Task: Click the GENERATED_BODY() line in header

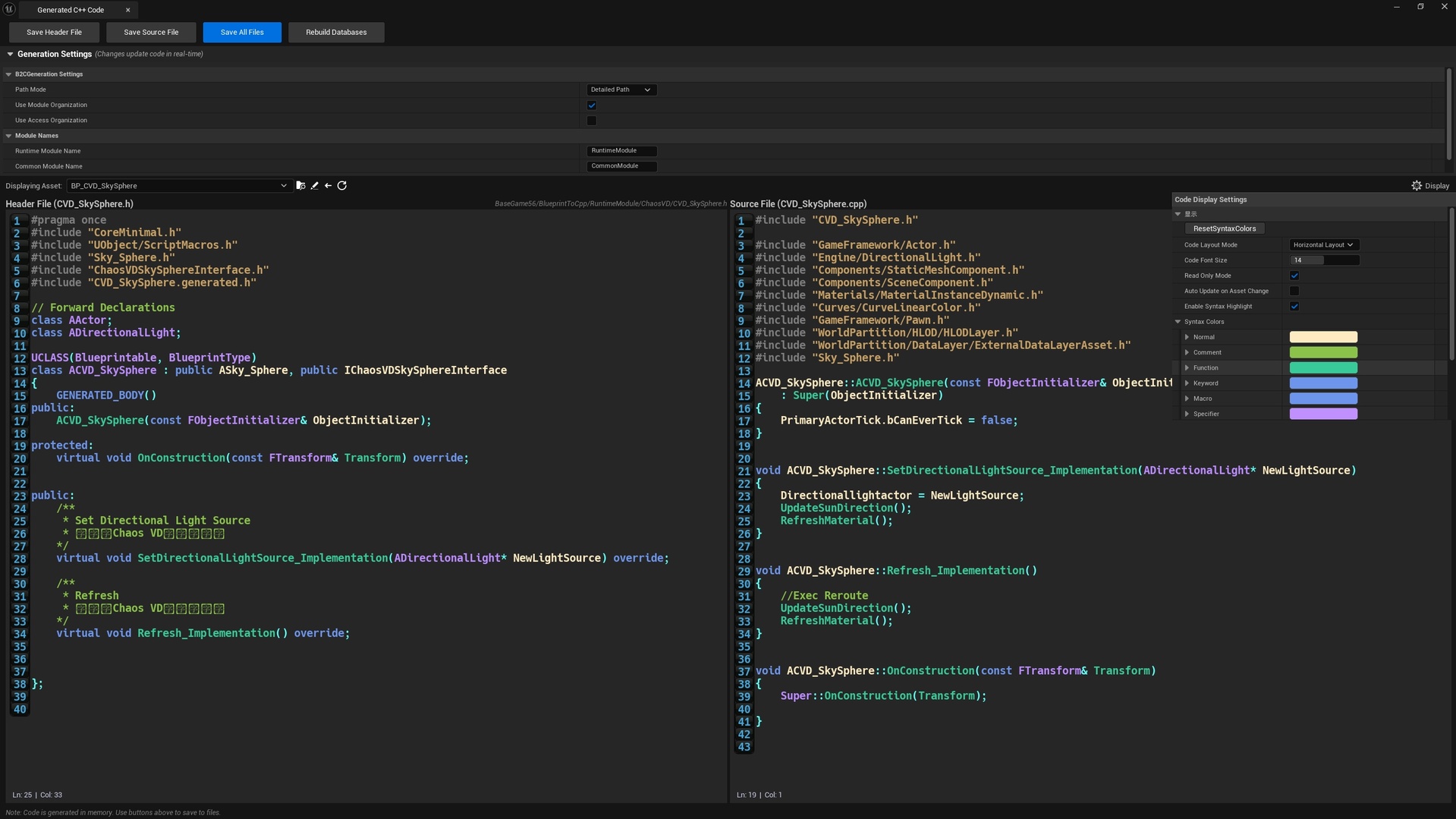Action: pos(106,395)
